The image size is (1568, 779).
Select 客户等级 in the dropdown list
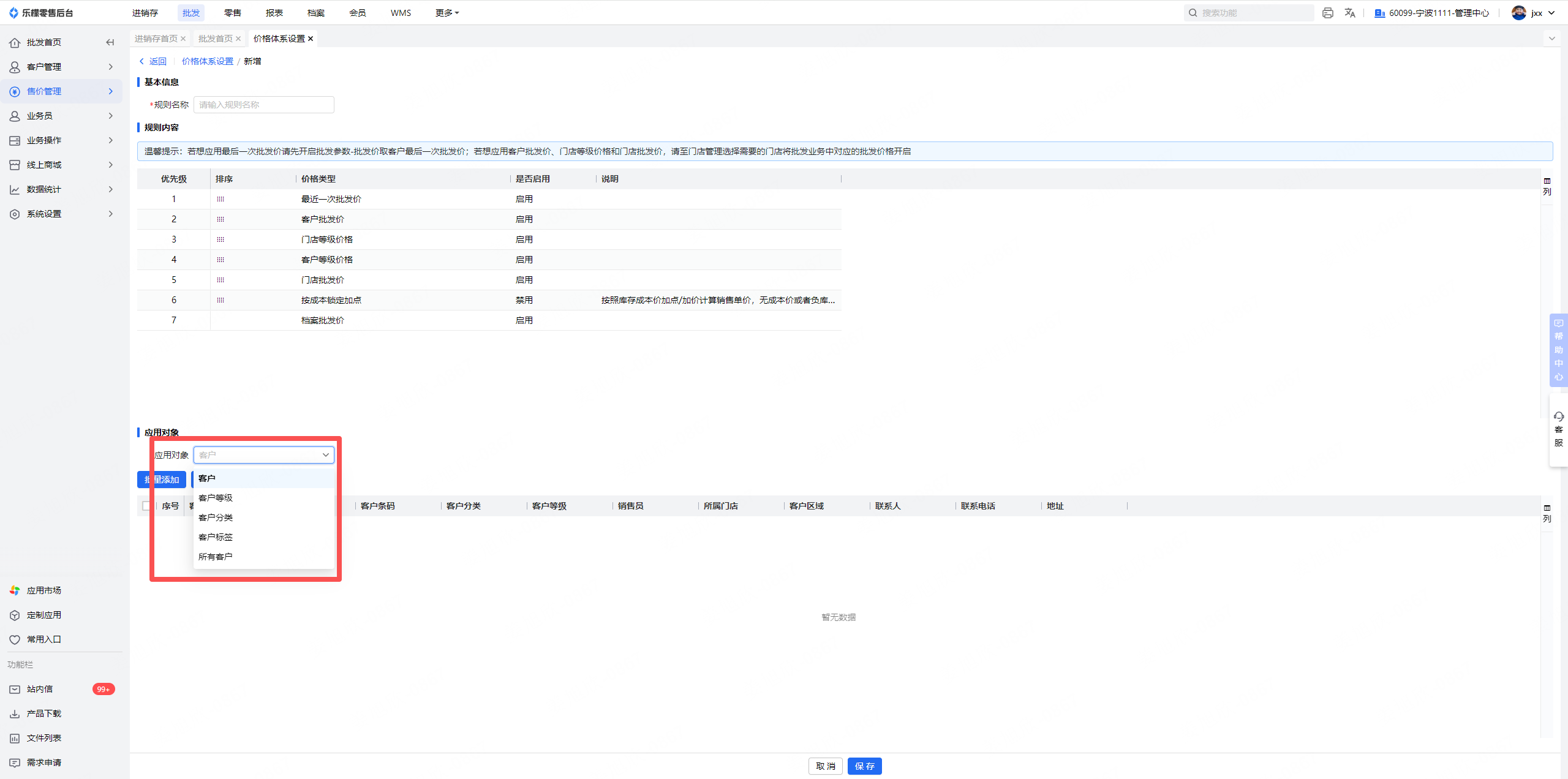tap(216, 498)
